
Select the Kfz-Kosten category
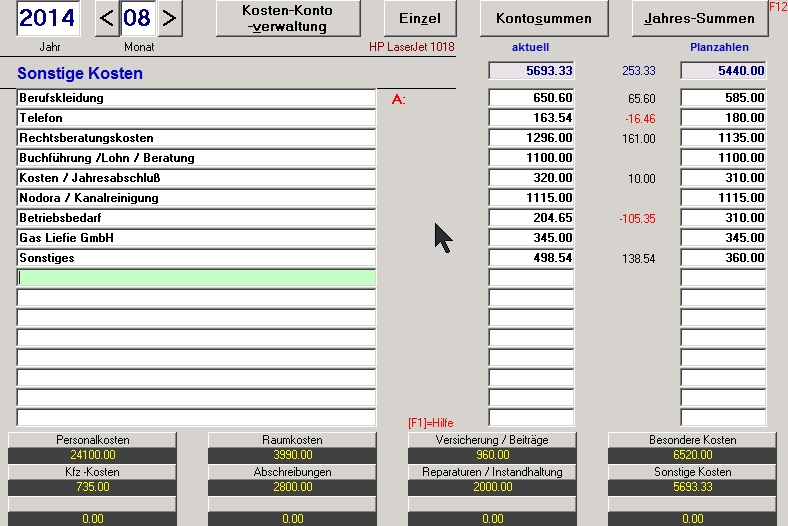point(92,472)
